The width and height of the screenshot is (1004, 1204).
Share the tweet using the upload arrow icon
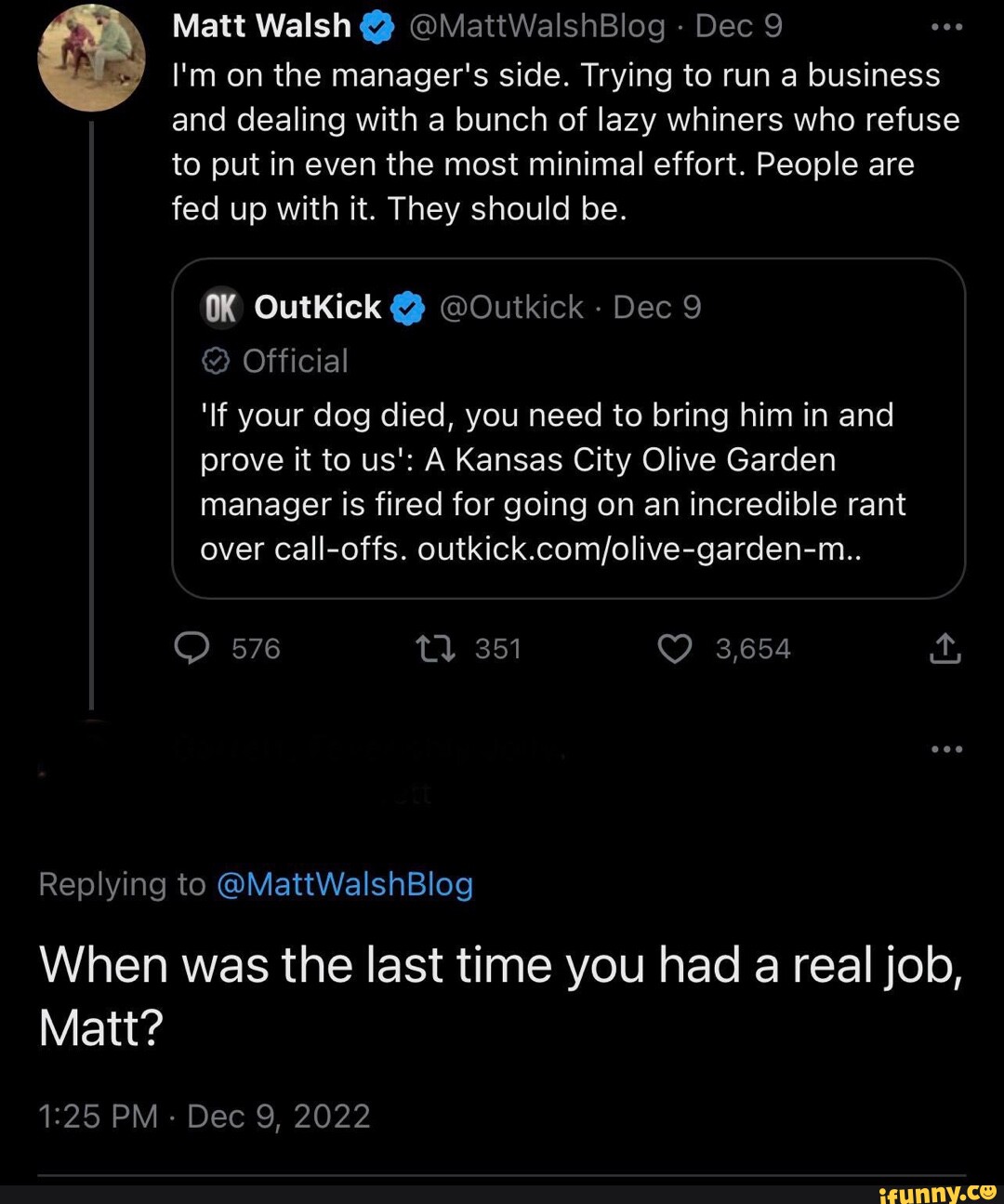945,648
